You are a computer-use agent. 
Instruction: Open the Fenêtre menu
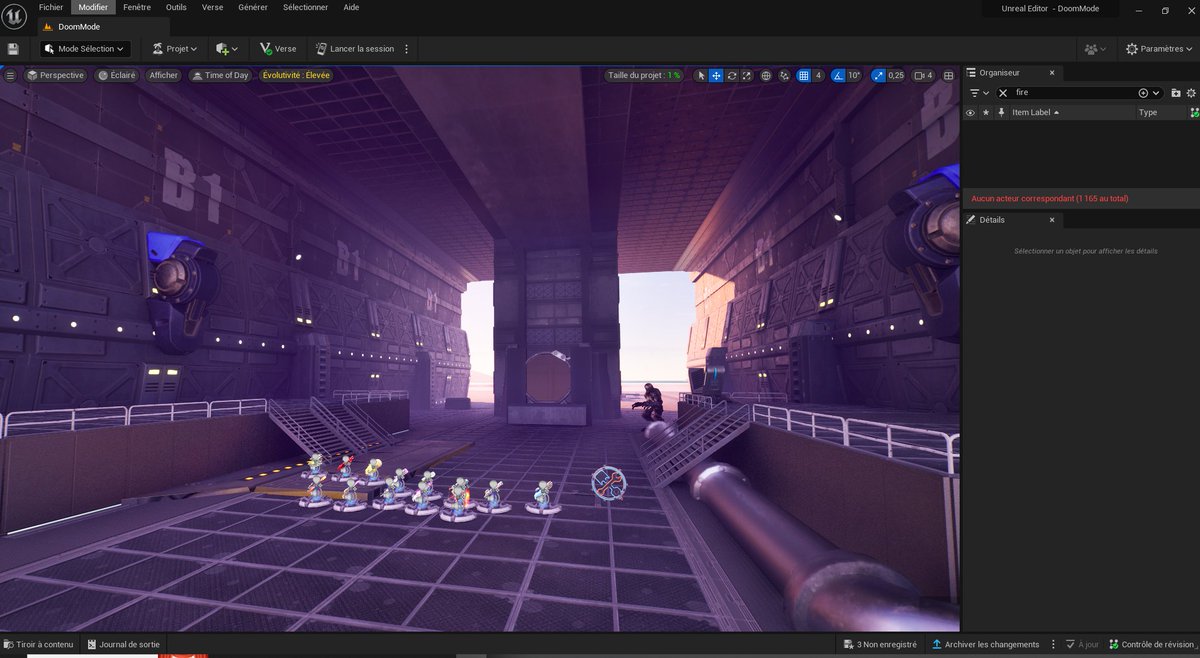[x=137, y=7]
